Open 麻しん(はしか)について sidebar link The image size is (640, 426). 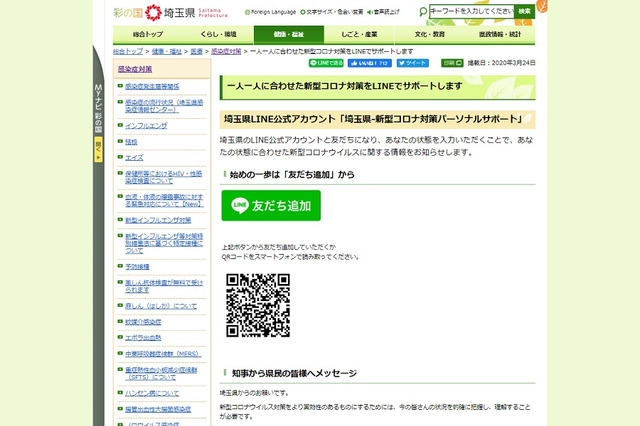[161, 306]
